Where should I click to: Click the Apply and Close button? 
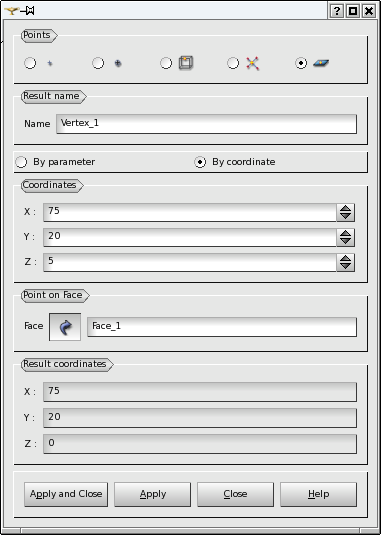coord(66,494)
